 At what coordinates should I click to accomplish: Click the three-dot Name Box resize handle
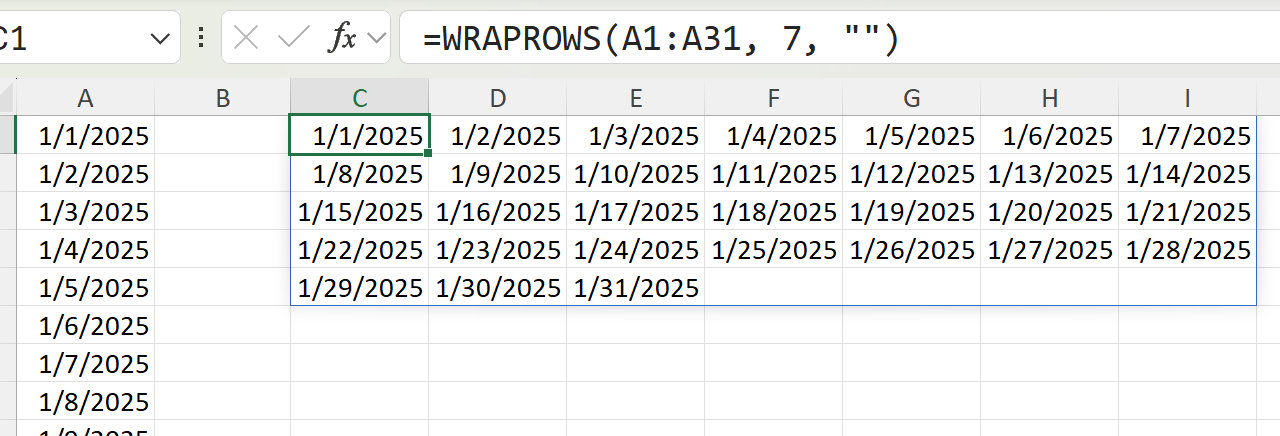point(201,39)
